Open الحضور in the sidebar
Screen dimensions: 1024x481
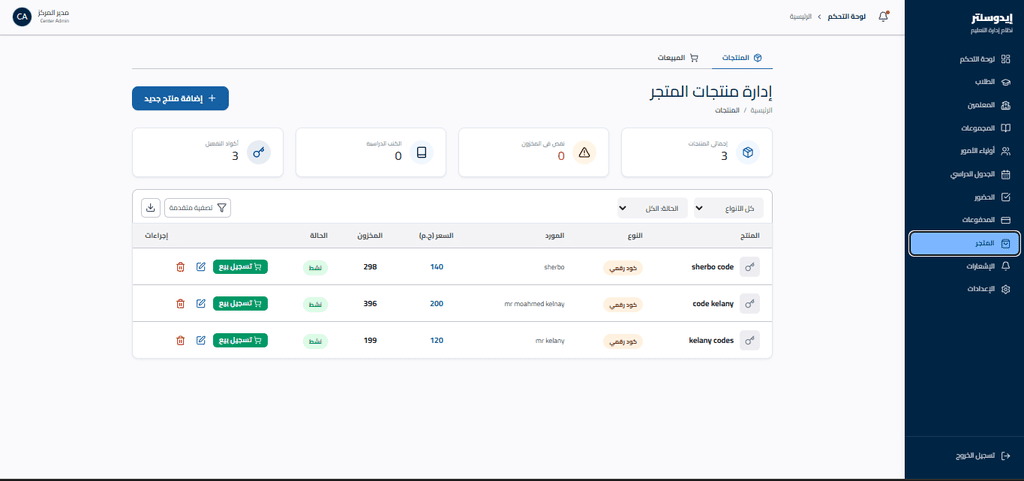(x=964, y=196)
